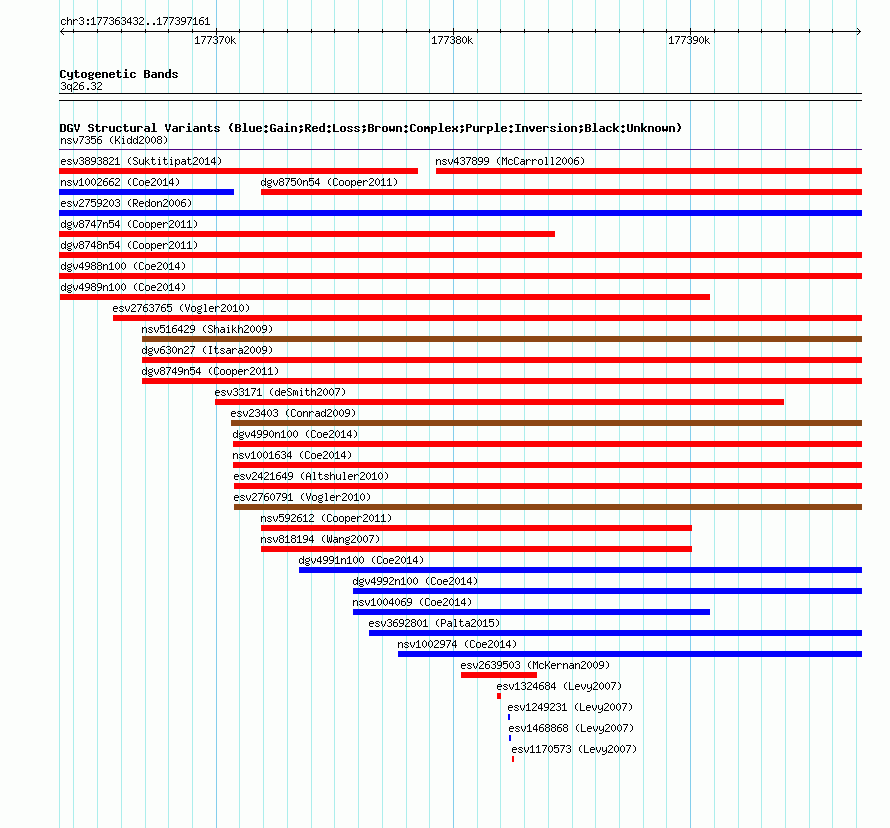This screenshot has width=890, height=828.
Task: Click the dgv4988n100 (Coe2014) label
Action: click(x=123, y=266)
